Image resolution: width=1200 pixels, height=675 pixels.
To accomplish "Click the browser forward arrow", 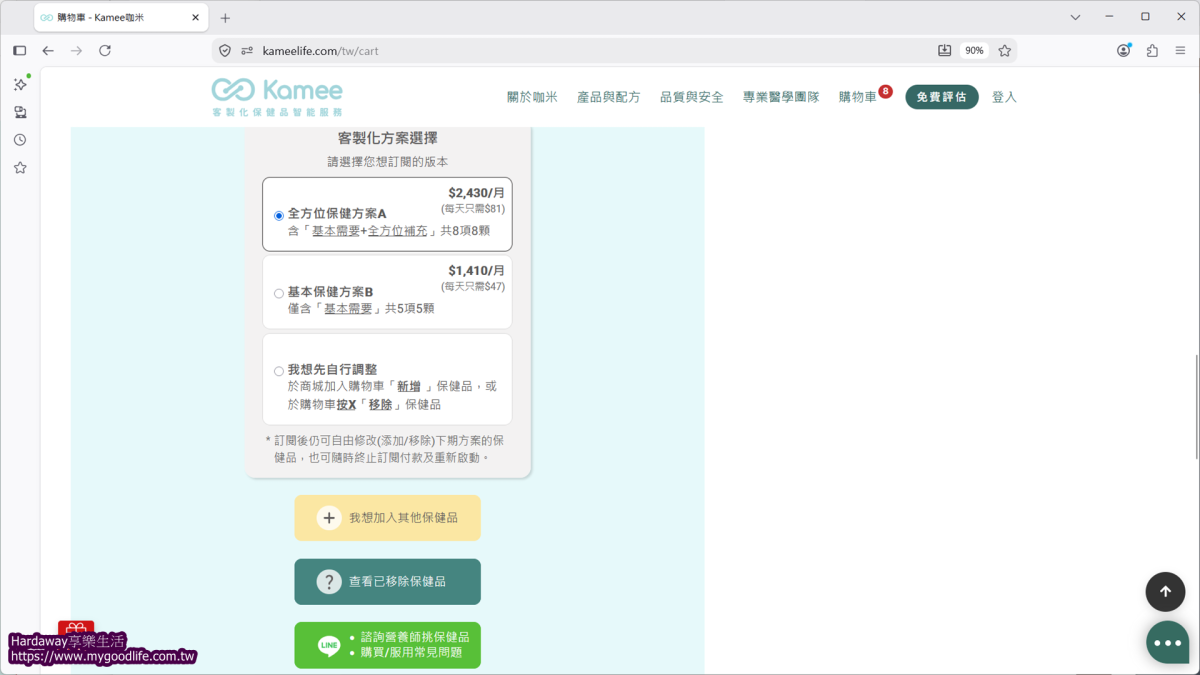I will (76, 50).
